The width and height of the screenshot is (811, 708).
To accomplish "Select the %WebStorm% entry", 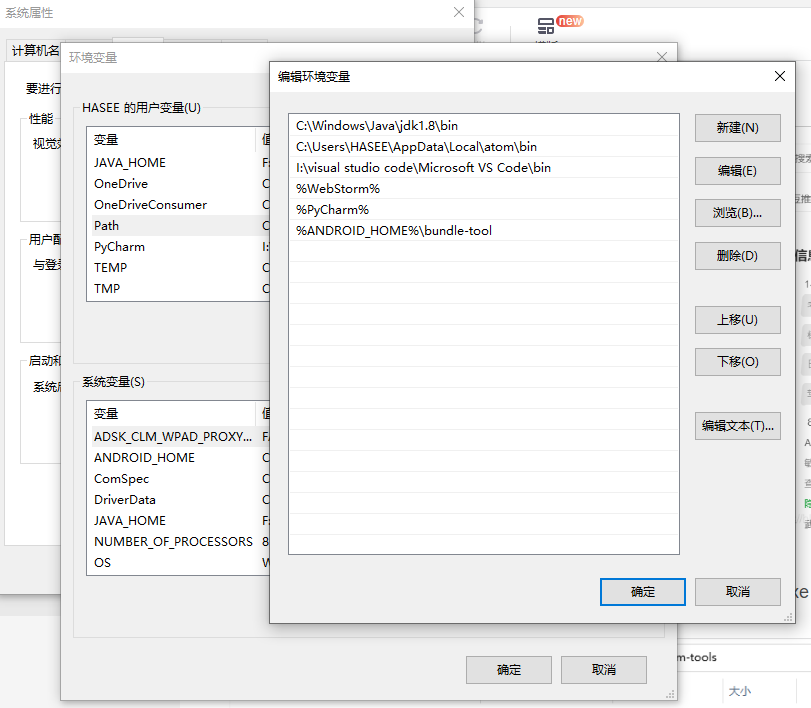I will [x=484, y=189].
